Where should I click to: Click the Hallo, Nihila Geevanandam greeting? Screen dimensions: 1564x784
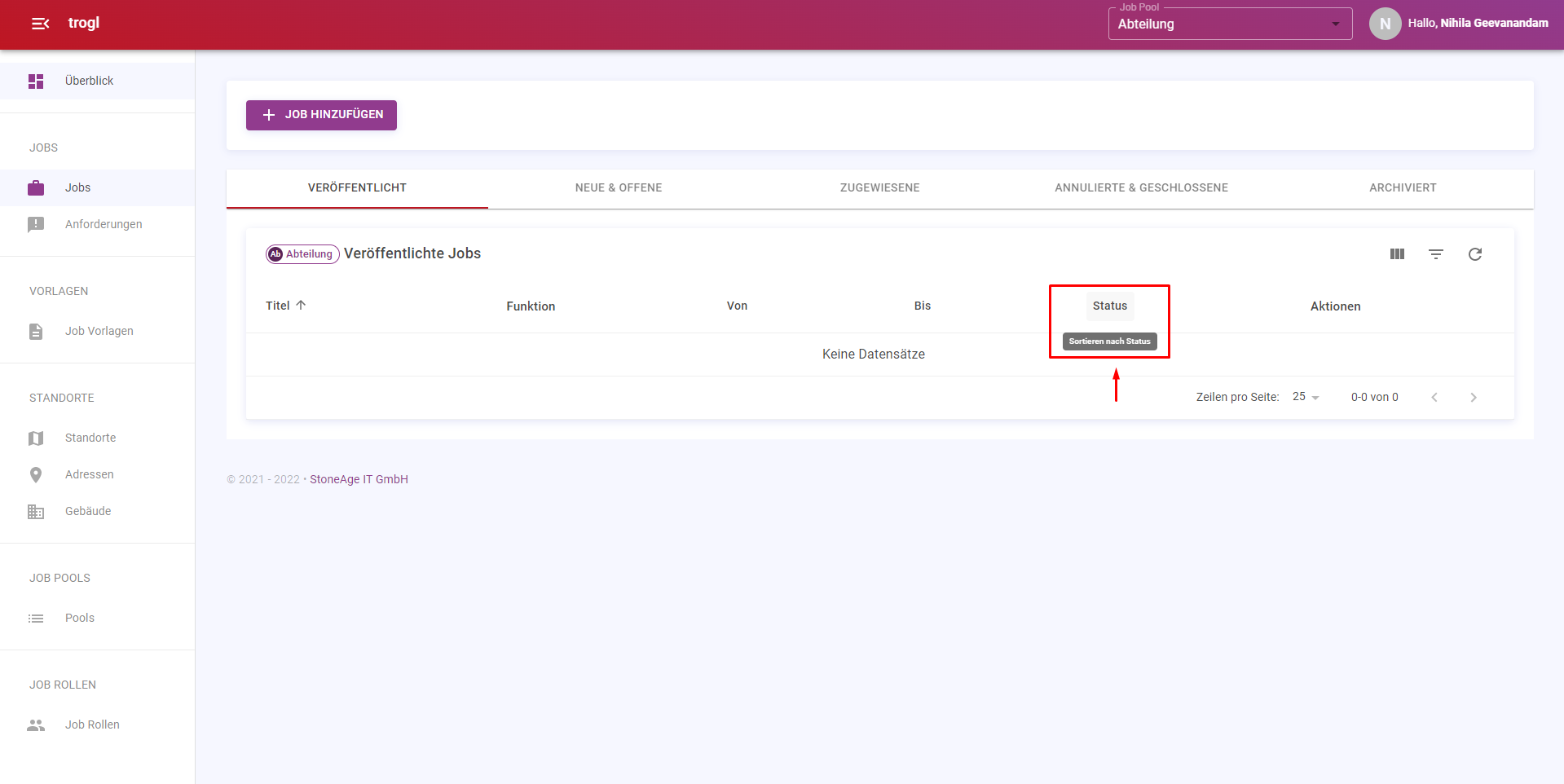pos(1478,23)
